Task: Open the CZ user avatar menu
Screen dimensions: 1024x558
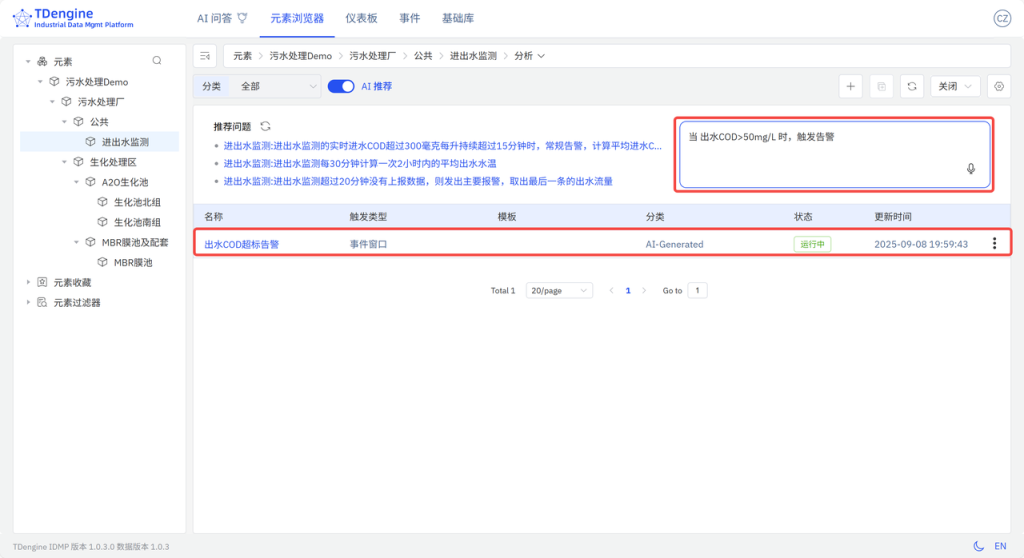Action: pyautogui.click(x=1002, y=18)
